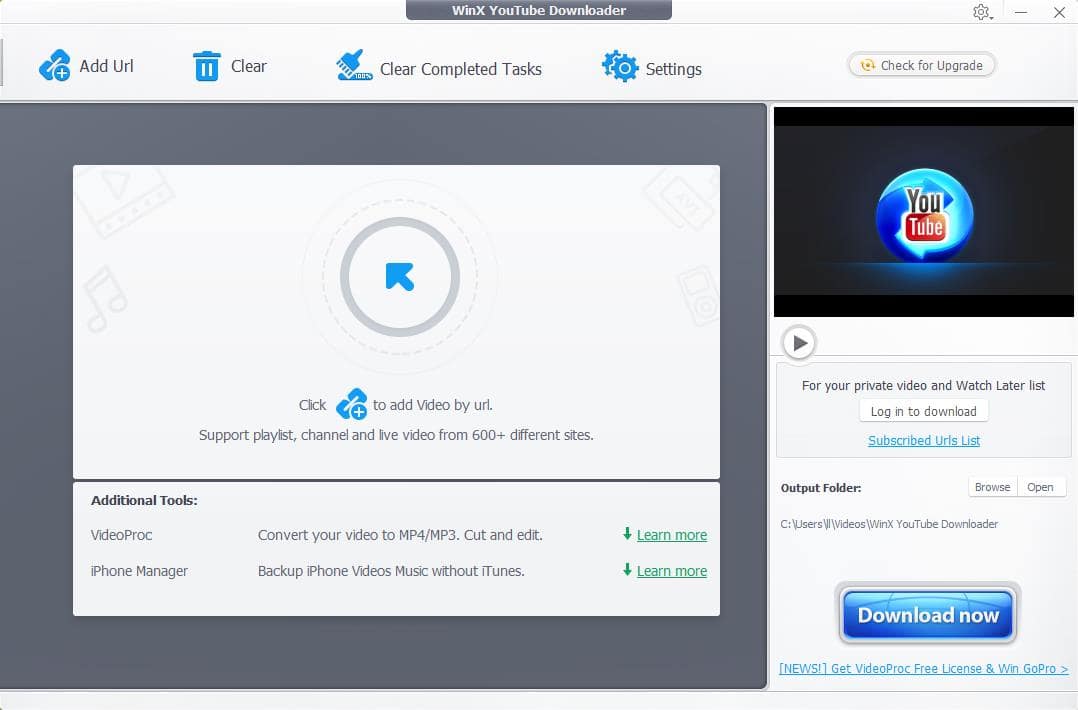Click the small cloud icon in the instruction text
1078x710 pixels.
coord(351,405)
